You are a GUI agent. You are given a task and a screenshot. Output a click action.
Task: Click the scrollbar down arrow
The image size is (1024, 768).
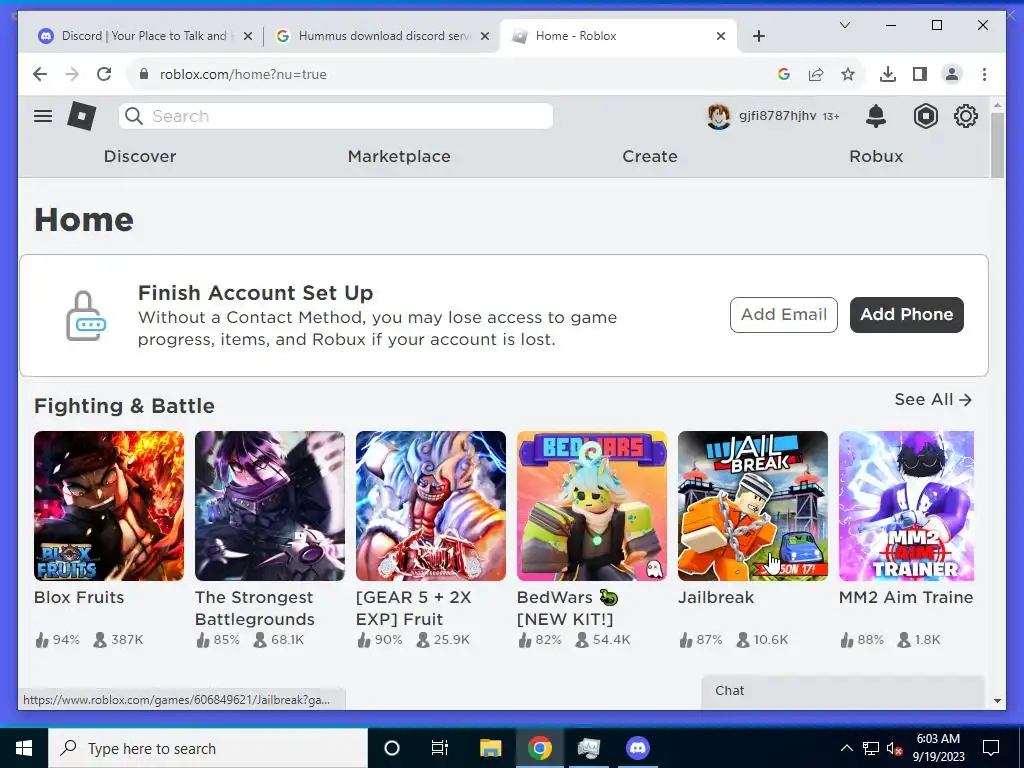pyautogui.click(x=997, y=701)
